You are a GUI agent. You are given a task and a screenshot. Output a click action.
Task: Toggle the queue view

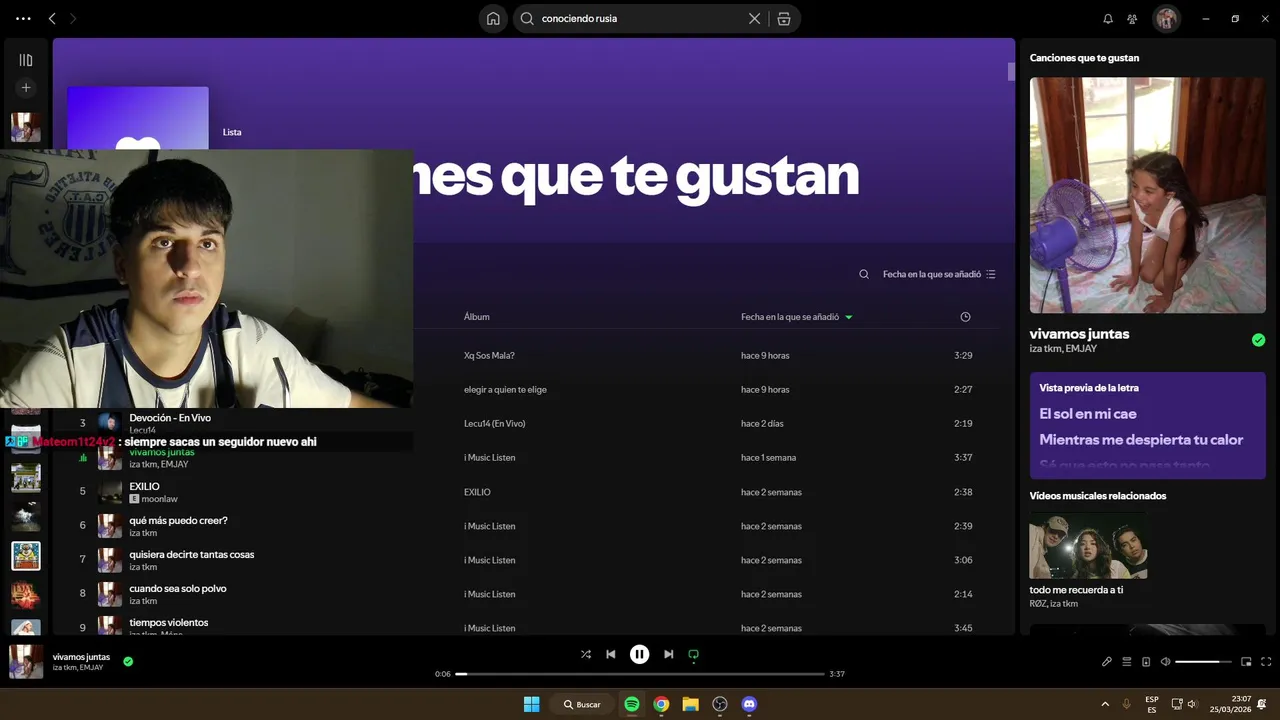(1126, 661)
